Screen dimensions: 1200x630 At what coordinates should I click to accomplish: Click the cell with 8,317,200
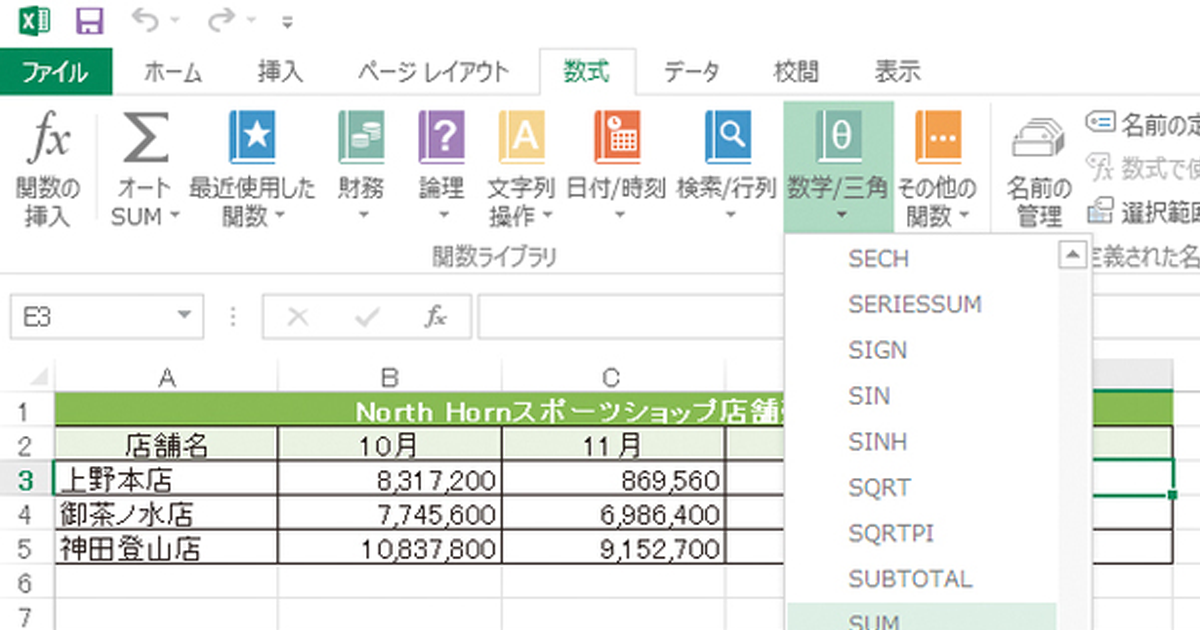pyautogui.click(x=390, y=480)
